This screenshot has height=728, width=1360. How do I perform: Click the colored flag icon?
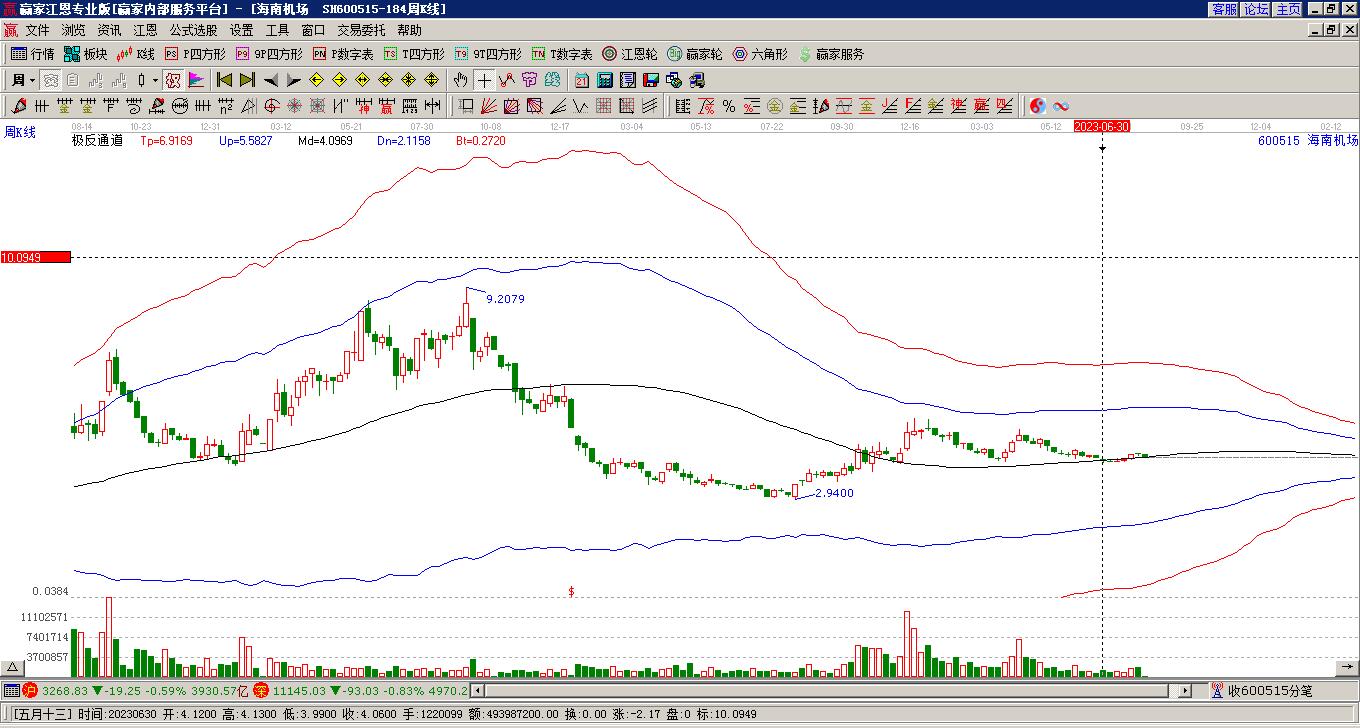(x=196, y=80)
